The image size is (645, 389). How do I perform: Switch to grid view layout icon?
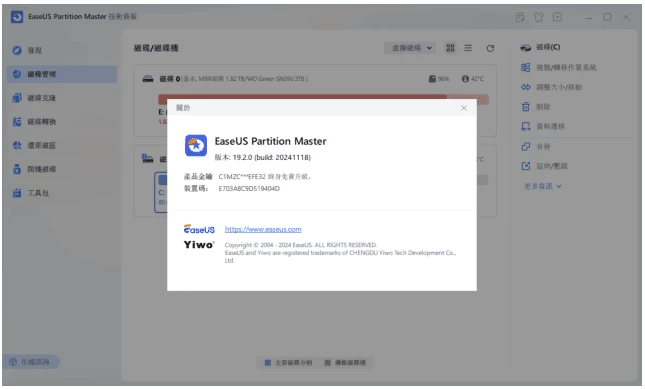click(x=450, y=48)
